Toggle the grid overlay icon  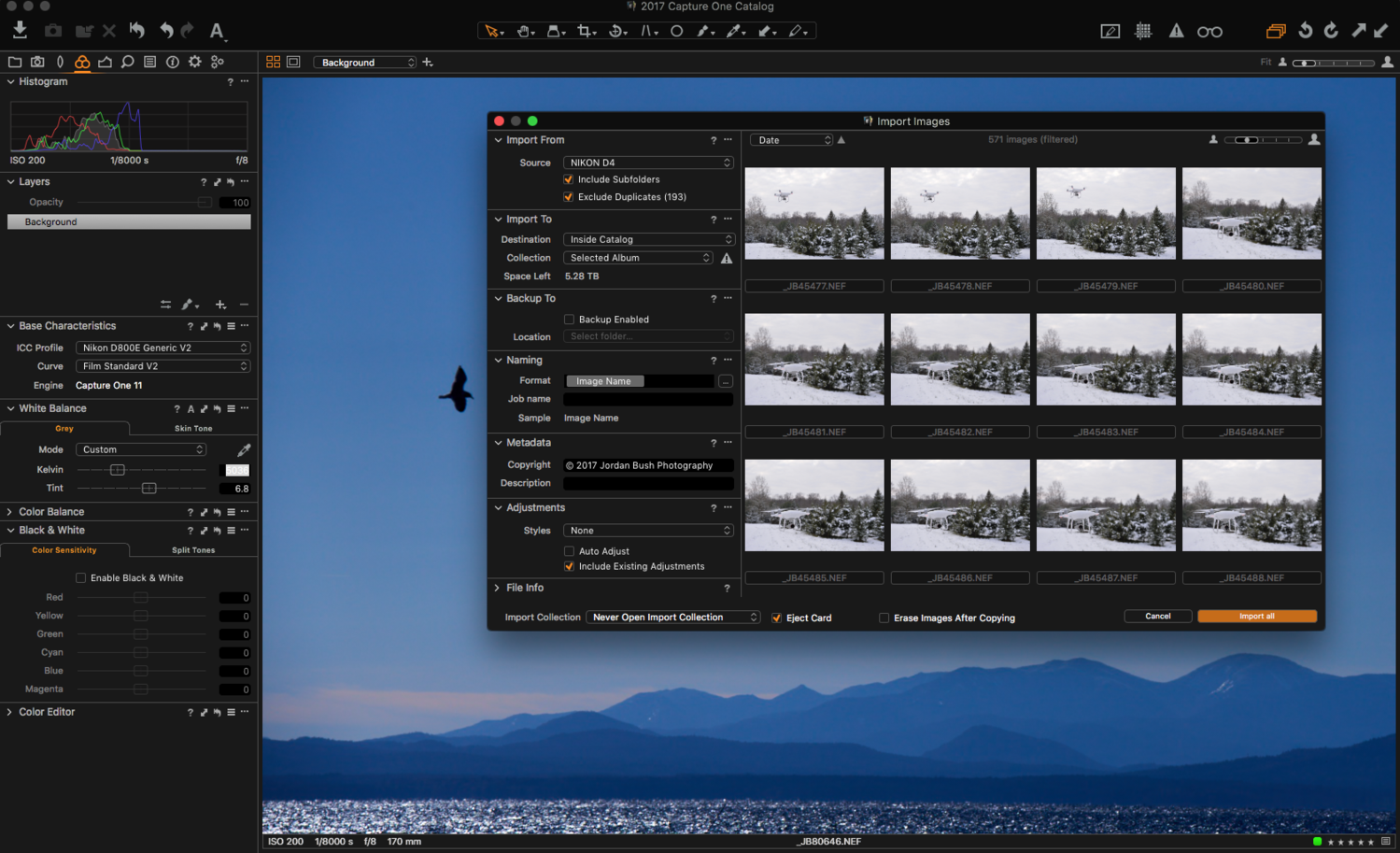tap(1143, 31)
